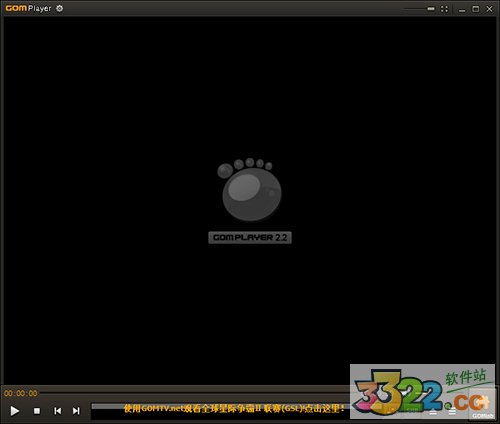The height and width of the screenshot is (424, 500).
Task: Adjust the window transparency slider handle
Action: tap(431, 9)
